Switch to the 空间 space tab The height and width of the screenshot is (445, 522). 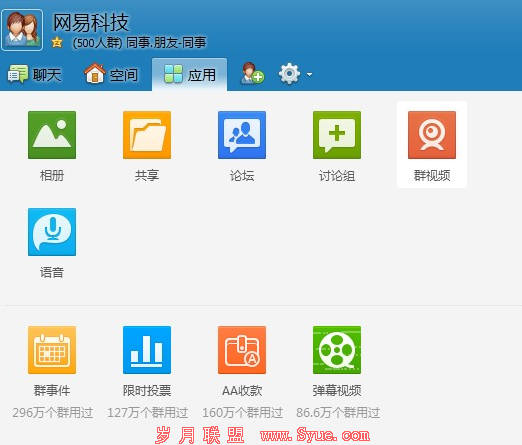tap(111, 74)
